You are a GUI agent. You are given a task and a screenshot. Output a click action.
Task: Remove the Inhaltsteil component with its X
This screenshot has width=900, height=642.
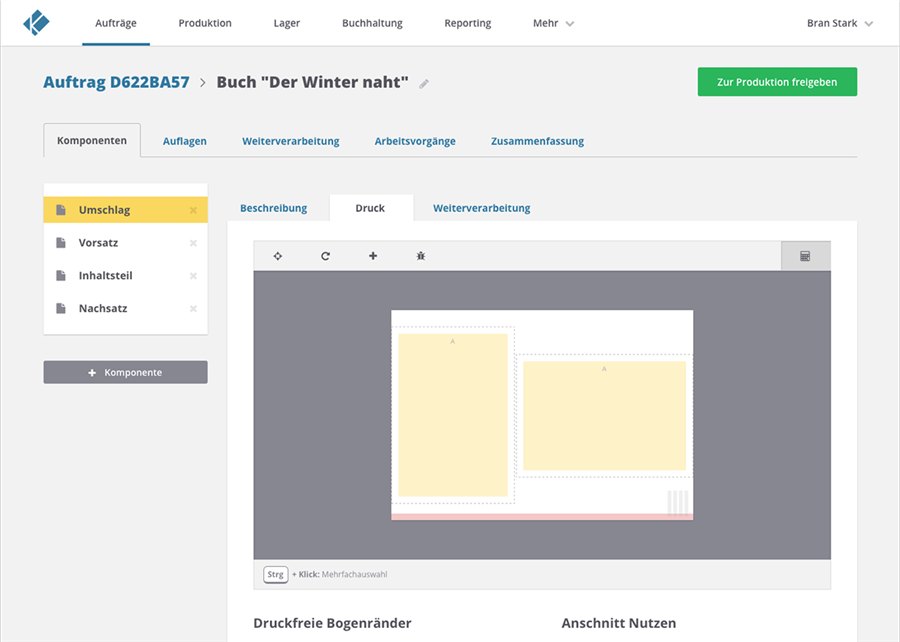point(193,276)
